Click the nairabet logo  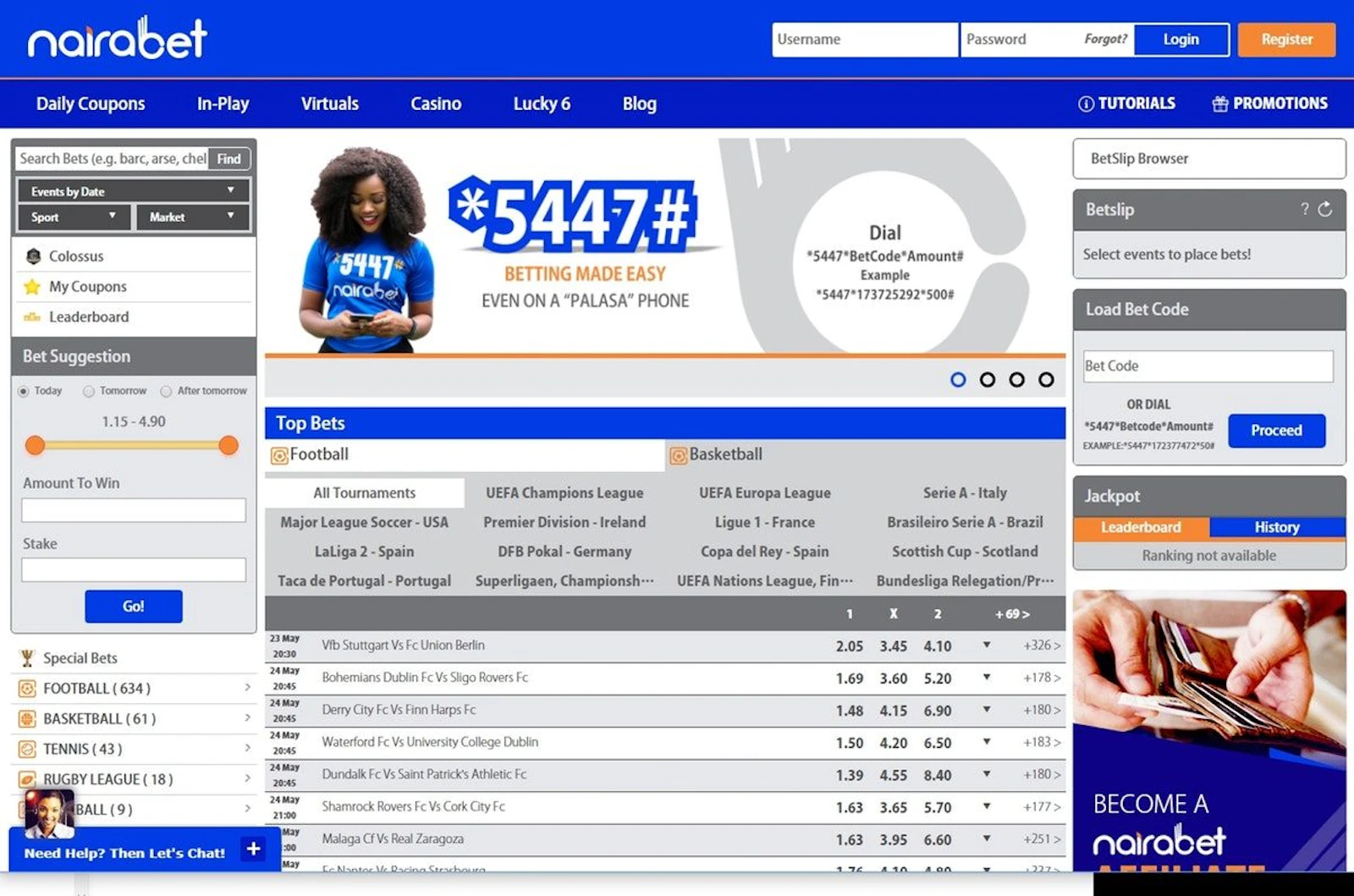[117, 38]
